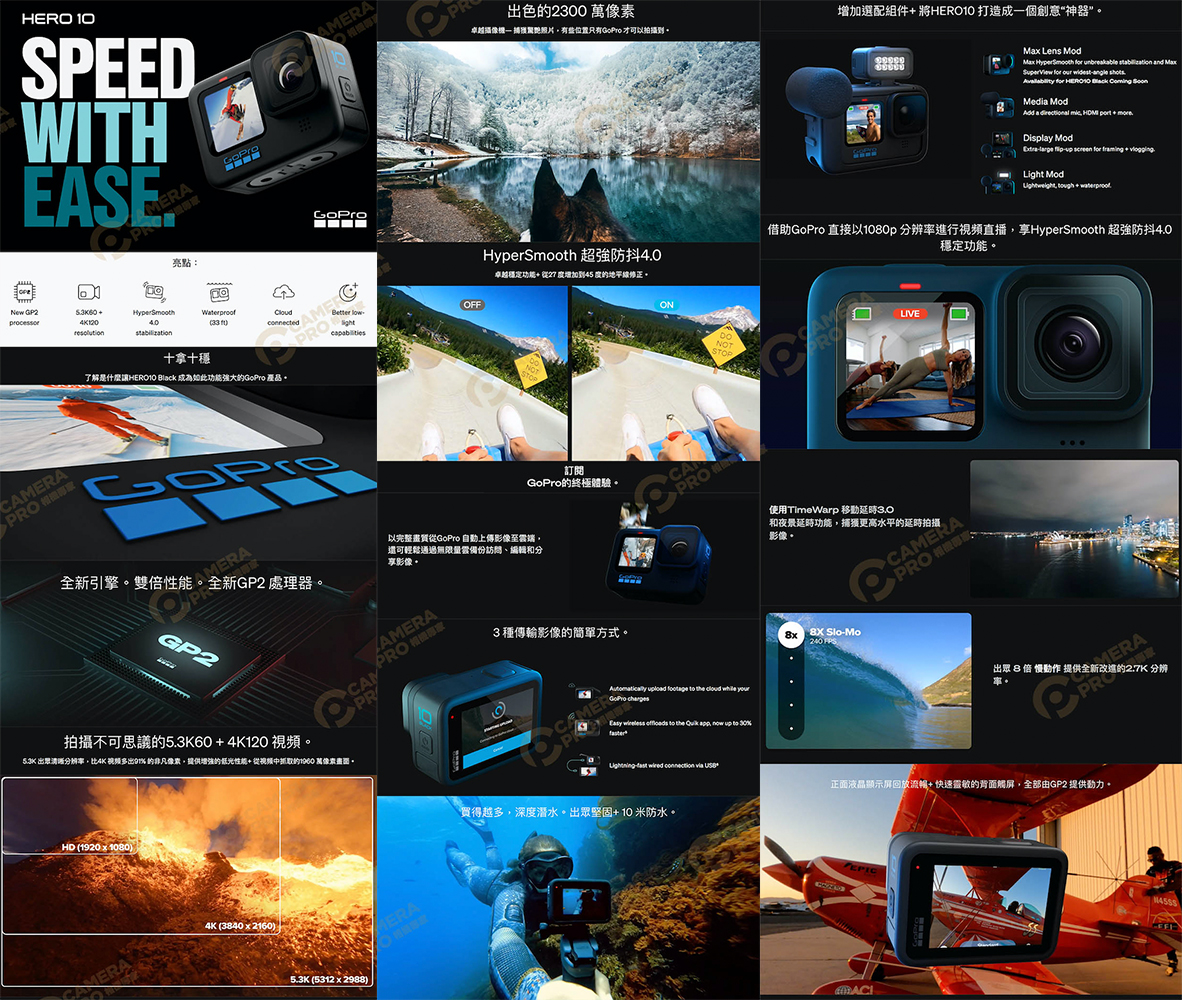Click the HyperSmooth OFF label
Screen dimensions: 1182x1000
pos(472,304)
